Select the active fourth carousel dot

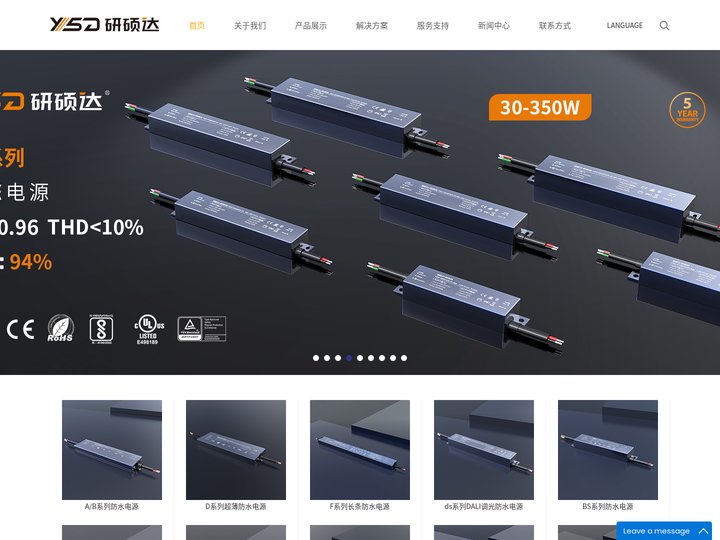point(349,358)
